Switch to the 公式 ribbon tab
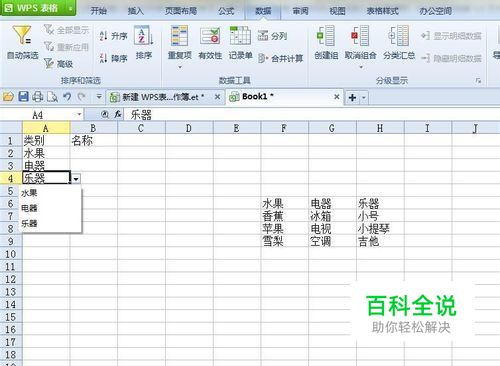This screenshot has height=366, width=500. click(226, 11)
